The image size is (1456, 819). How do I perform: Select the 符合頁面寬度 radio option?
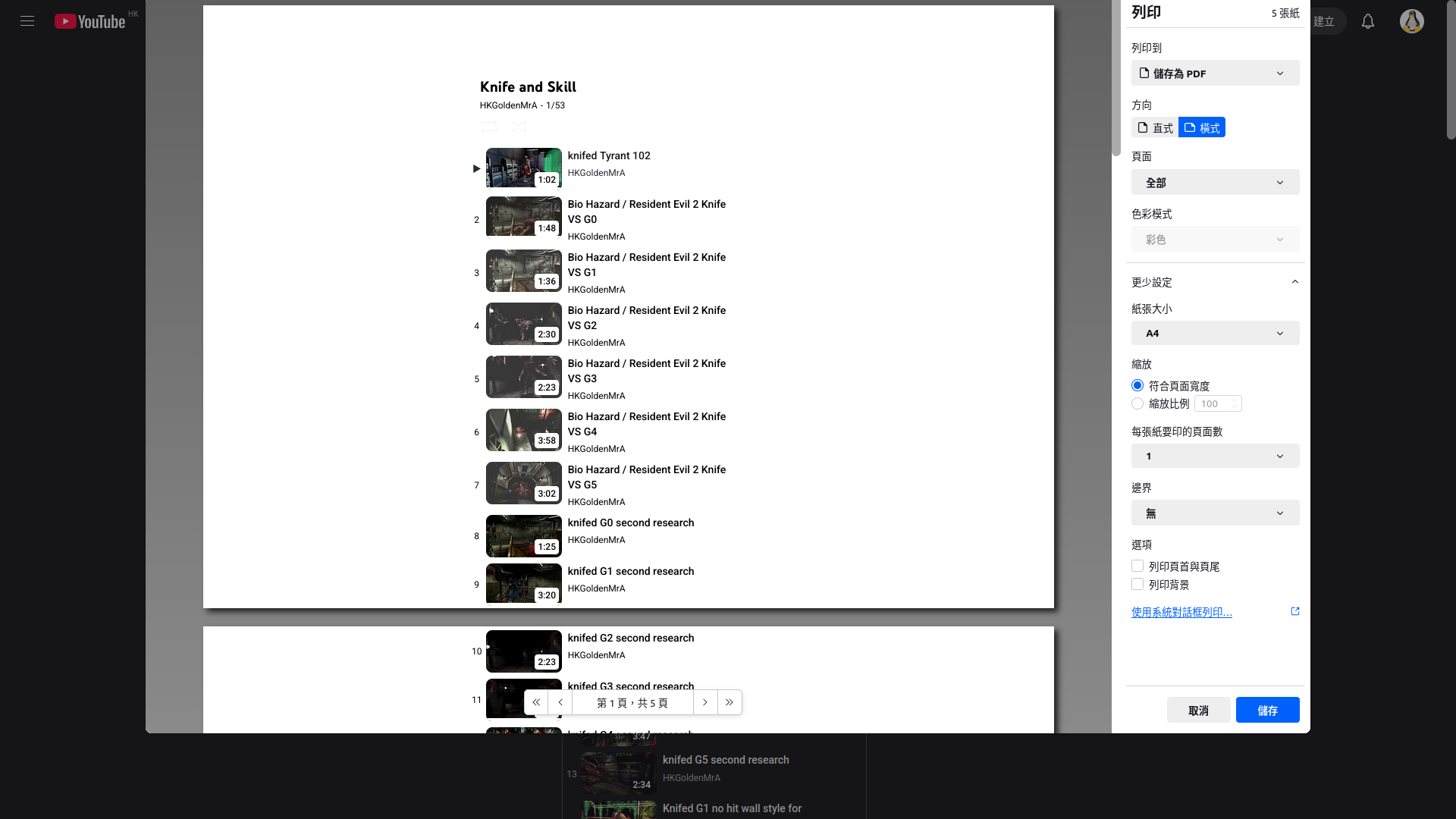(1137, 385)
